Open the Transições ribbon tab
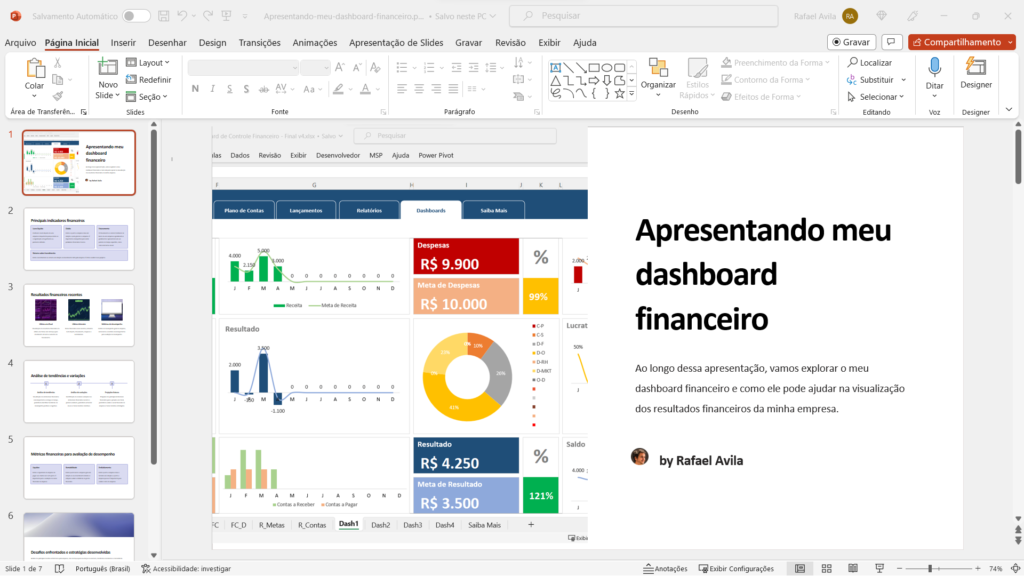The width and height of the screenshot is (1024, 576). tap(259, 42)
